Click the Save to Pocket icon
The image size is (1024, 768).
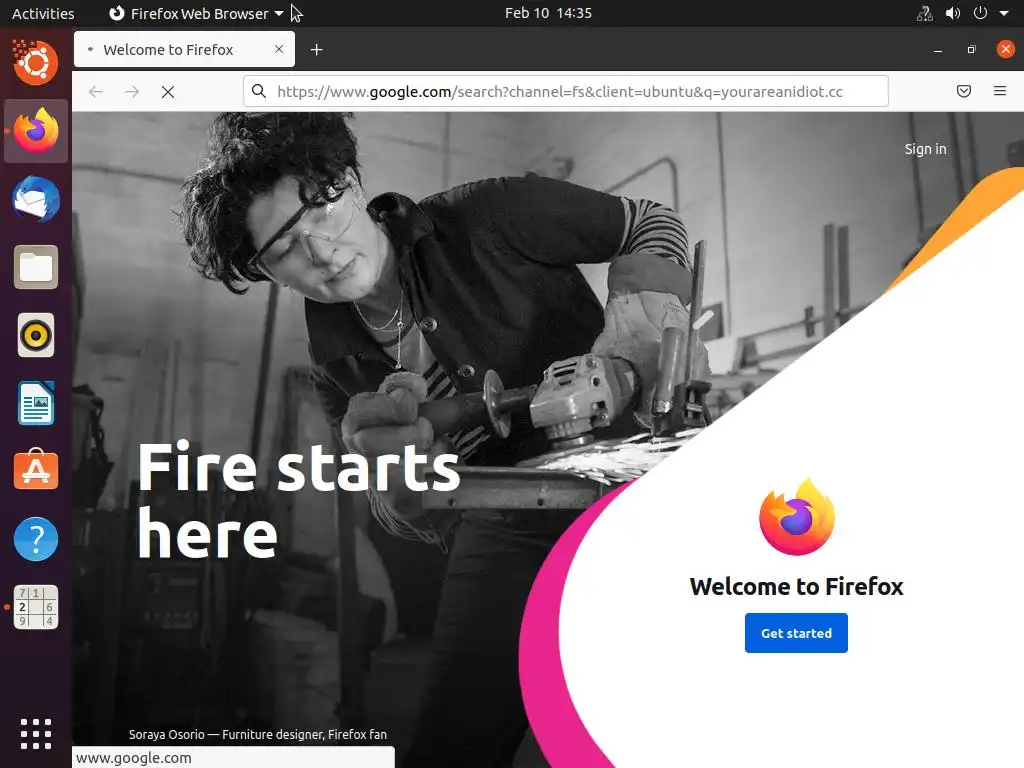tap(963, 91)
